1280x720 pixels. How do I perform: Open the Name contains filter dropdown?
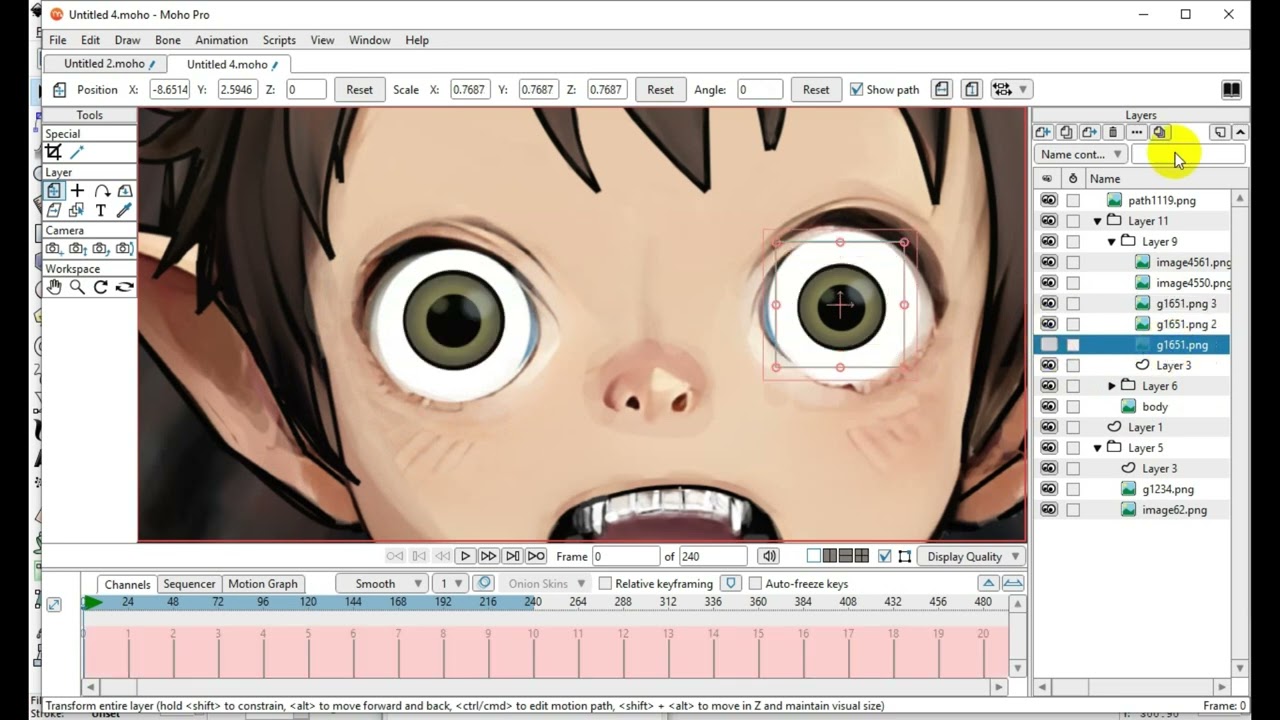tap(1080, 154)
